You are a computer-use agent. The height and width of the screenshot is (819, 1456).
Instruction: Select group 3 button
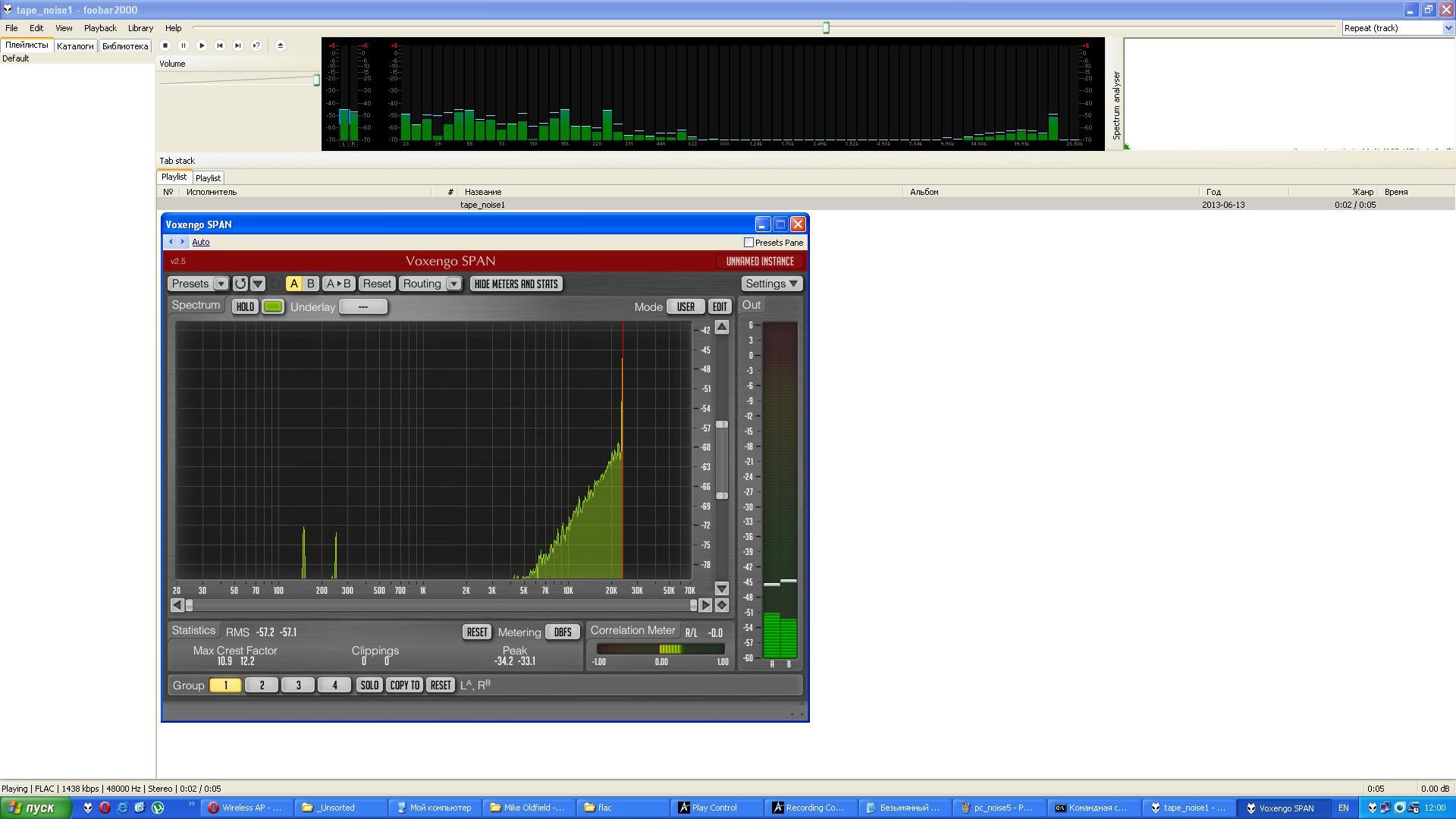[x=298, y=685]
